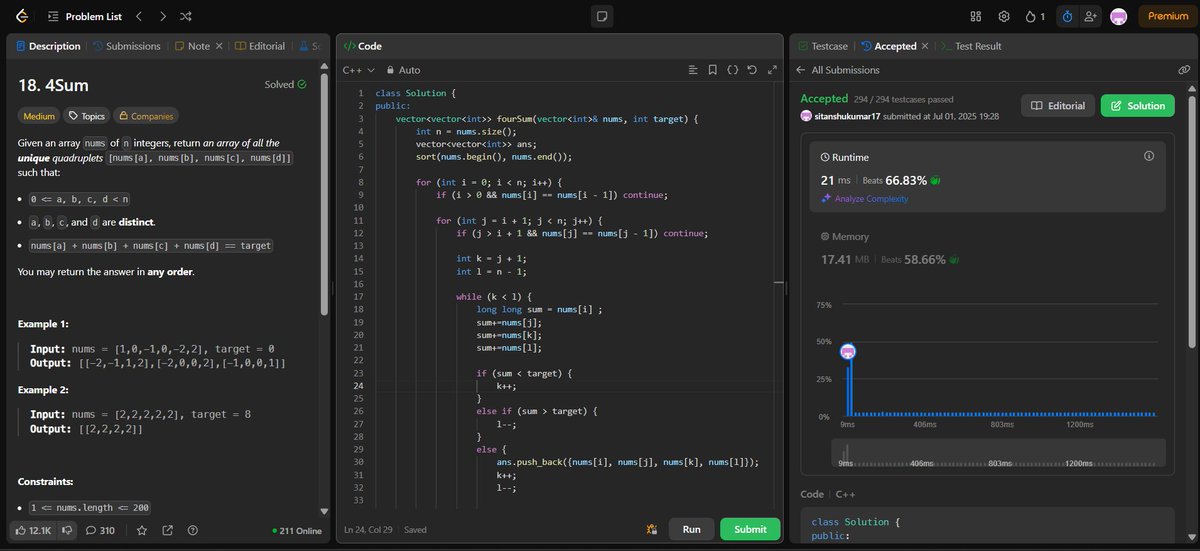Click the LeetCode logo icon

[21, 16]
